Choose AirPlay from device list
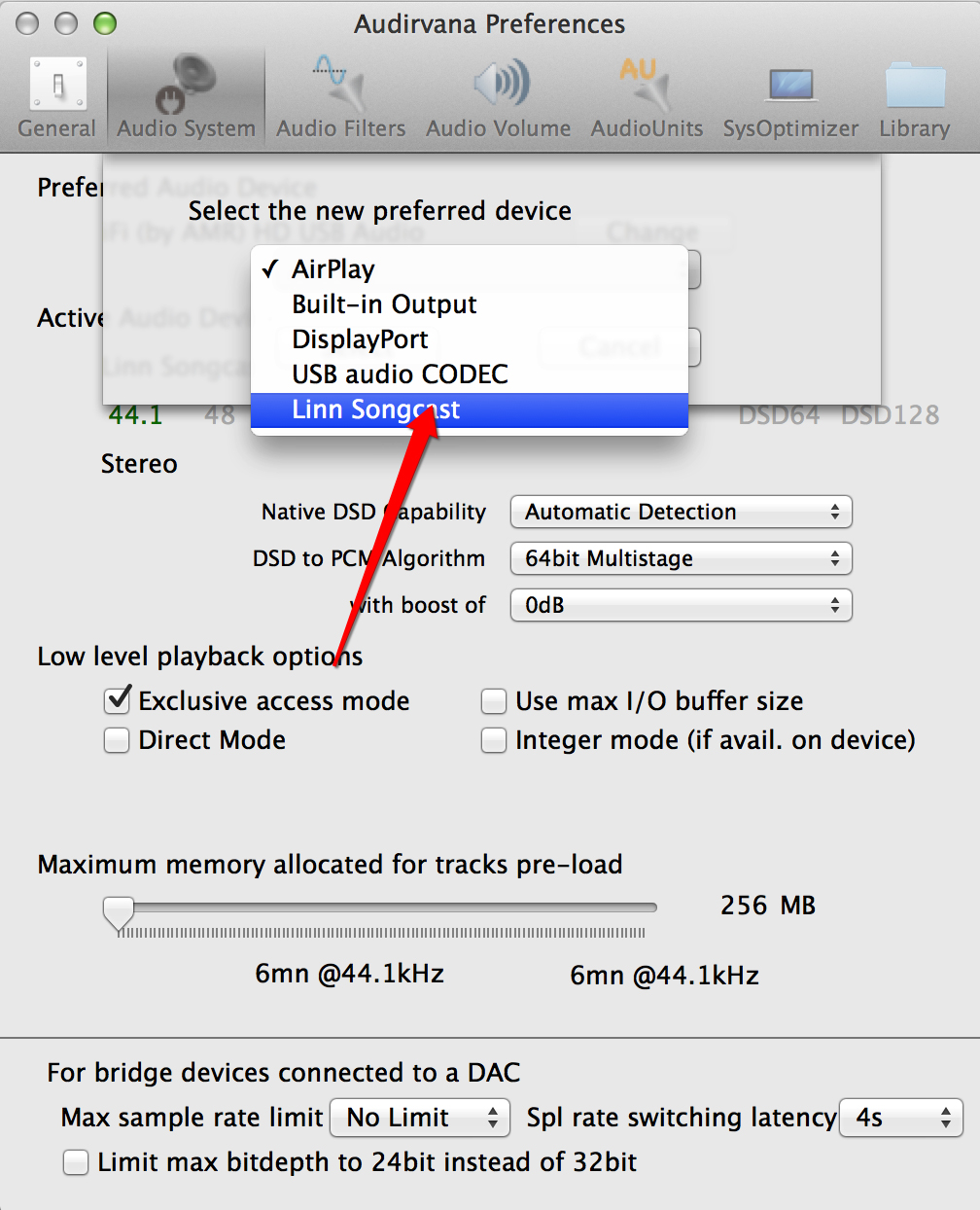 (x=470, y=269)
